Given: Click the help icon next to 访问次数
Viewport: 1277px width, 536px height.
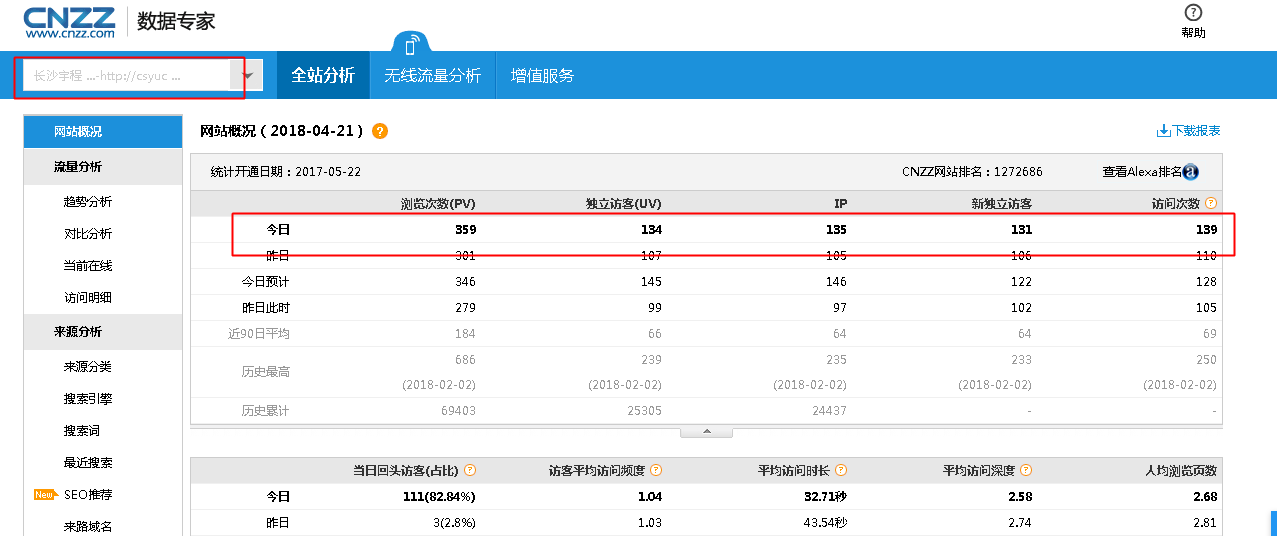Looking at the screenshot, I should tap(1211, 203).
